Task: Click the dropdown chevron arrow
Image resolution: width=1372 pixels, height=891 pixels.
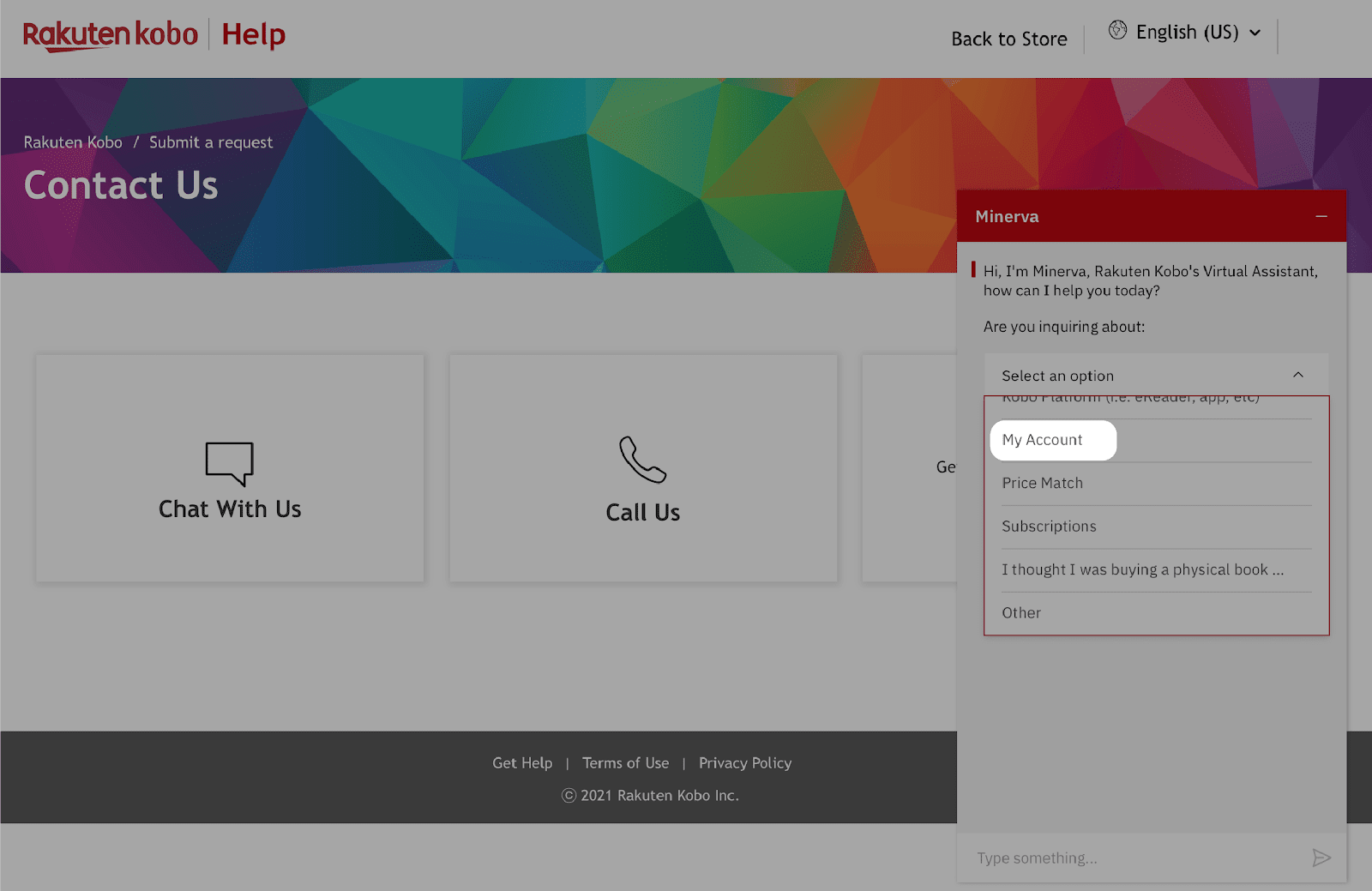Action: (x=1298, y=375)
